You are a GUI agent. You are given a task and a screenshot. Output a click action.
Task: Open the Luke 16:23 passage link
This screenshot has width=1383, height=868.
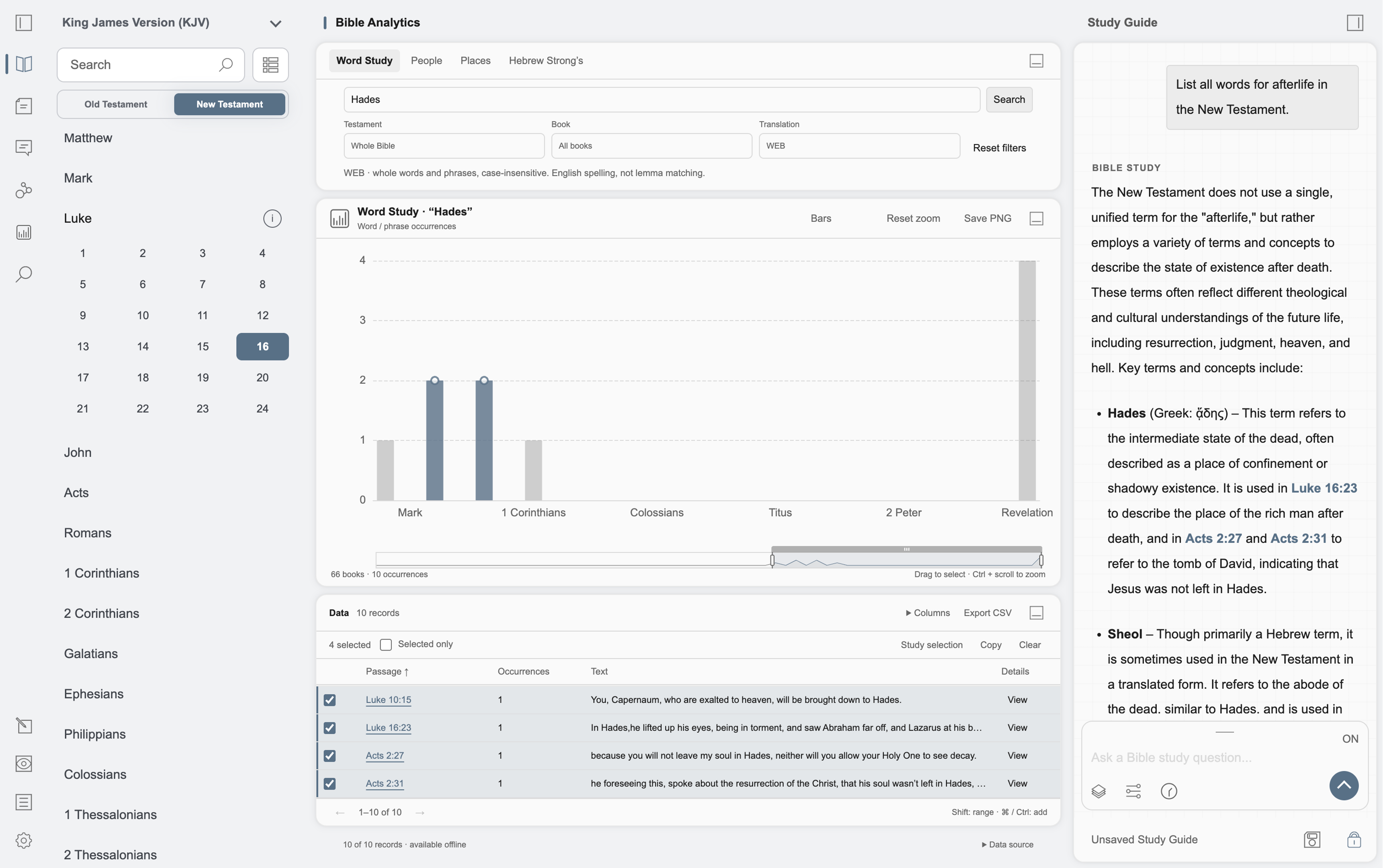click(x=389, y=728)
